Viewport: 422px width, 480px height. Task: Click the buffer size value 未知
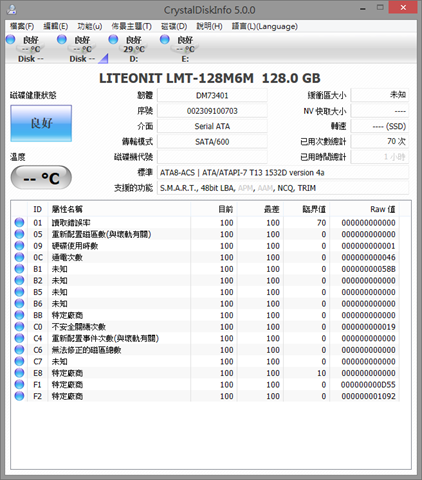pyautogui.click(x=380, y=96)
